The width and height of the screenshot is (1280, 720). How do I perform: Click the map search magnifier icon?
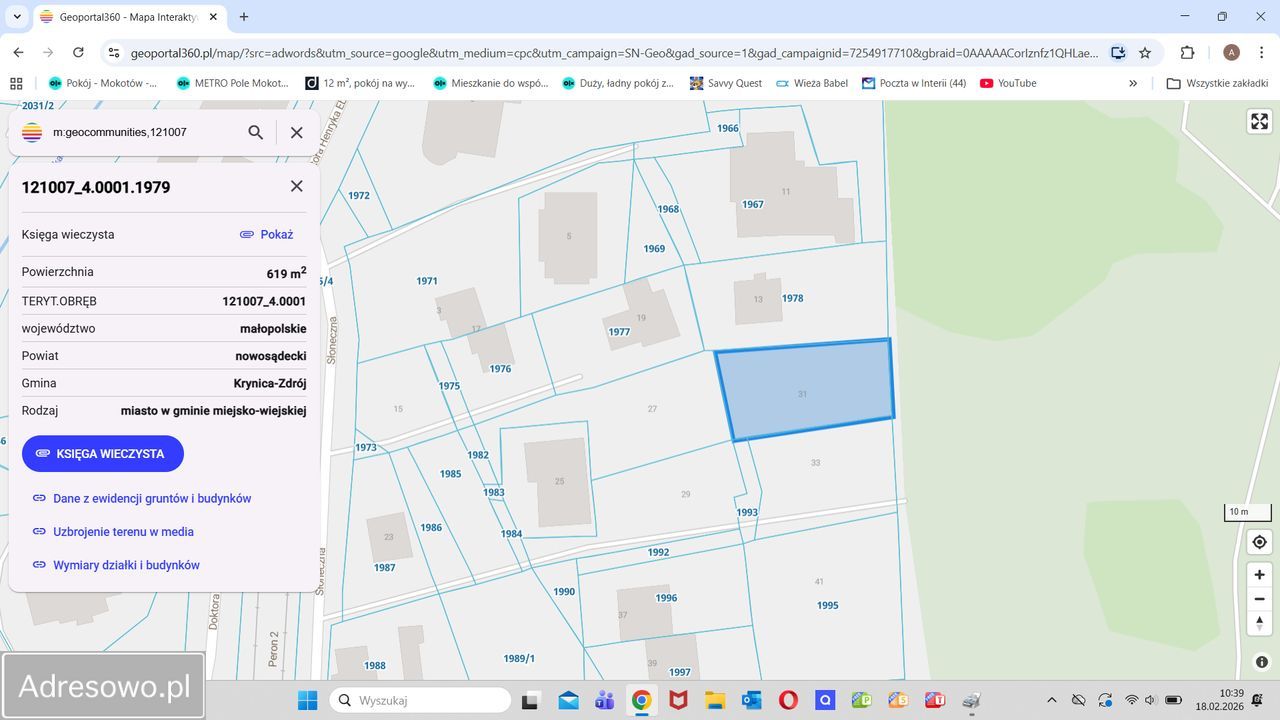pyautogui.click(x=256, y=132)
